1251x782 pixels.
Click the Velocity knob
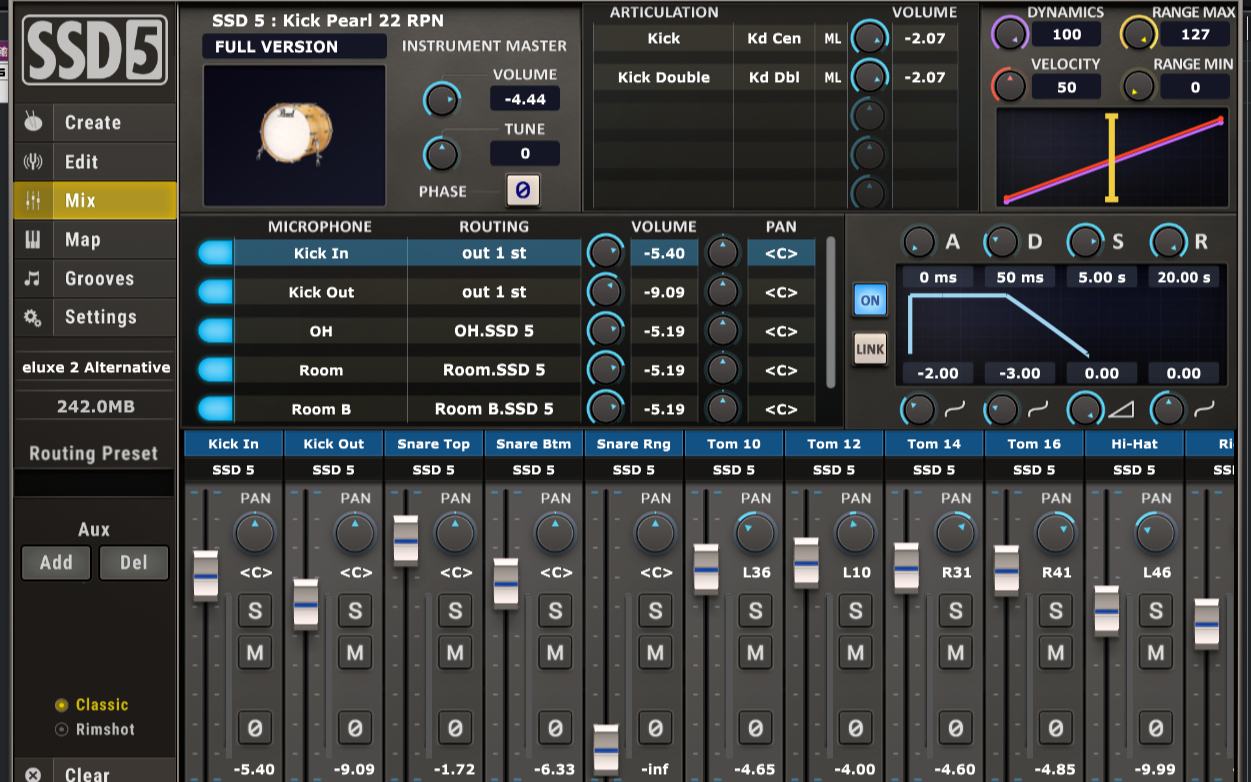click(1010, 86)
